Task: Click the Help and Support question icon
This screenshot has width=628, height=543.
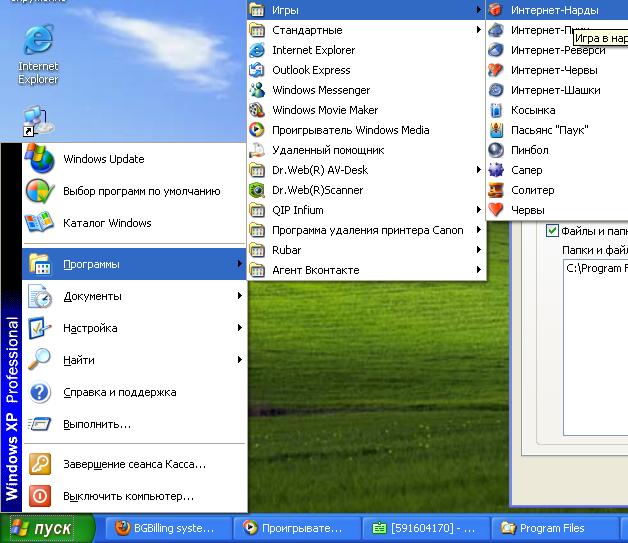Action: click(x=40, y=392)
